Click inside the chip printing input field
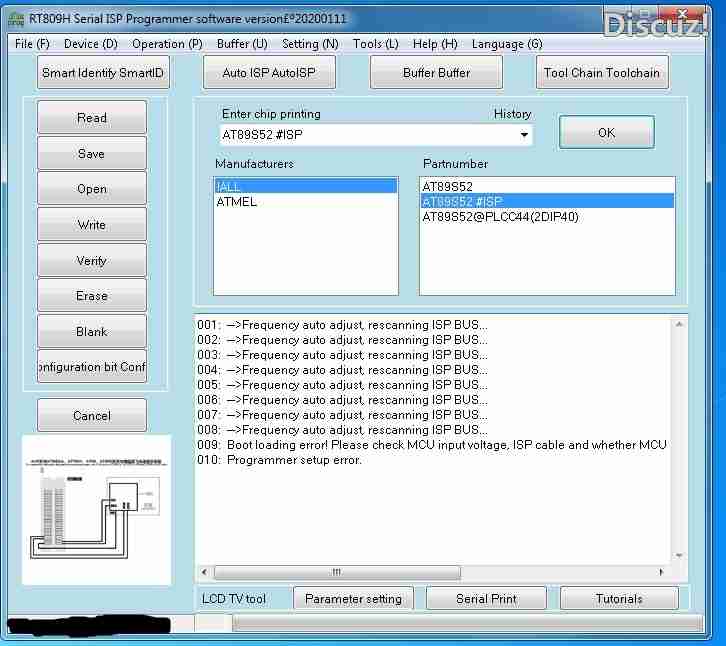The image size is (726, 646). [x=365, y=135]
